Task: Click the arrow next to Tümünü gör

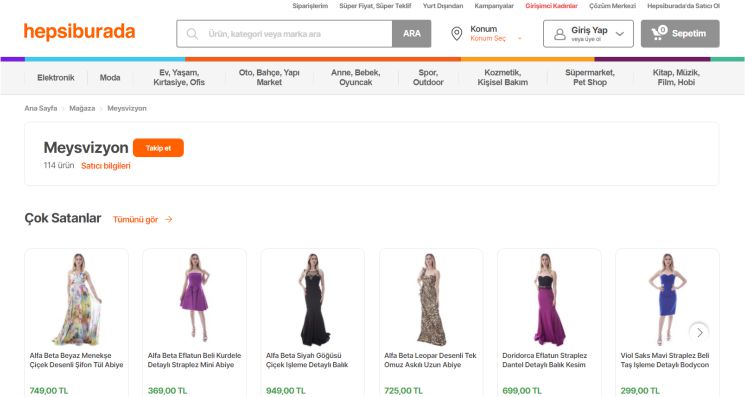Action: pyautogui.click(x=169, y=219)
